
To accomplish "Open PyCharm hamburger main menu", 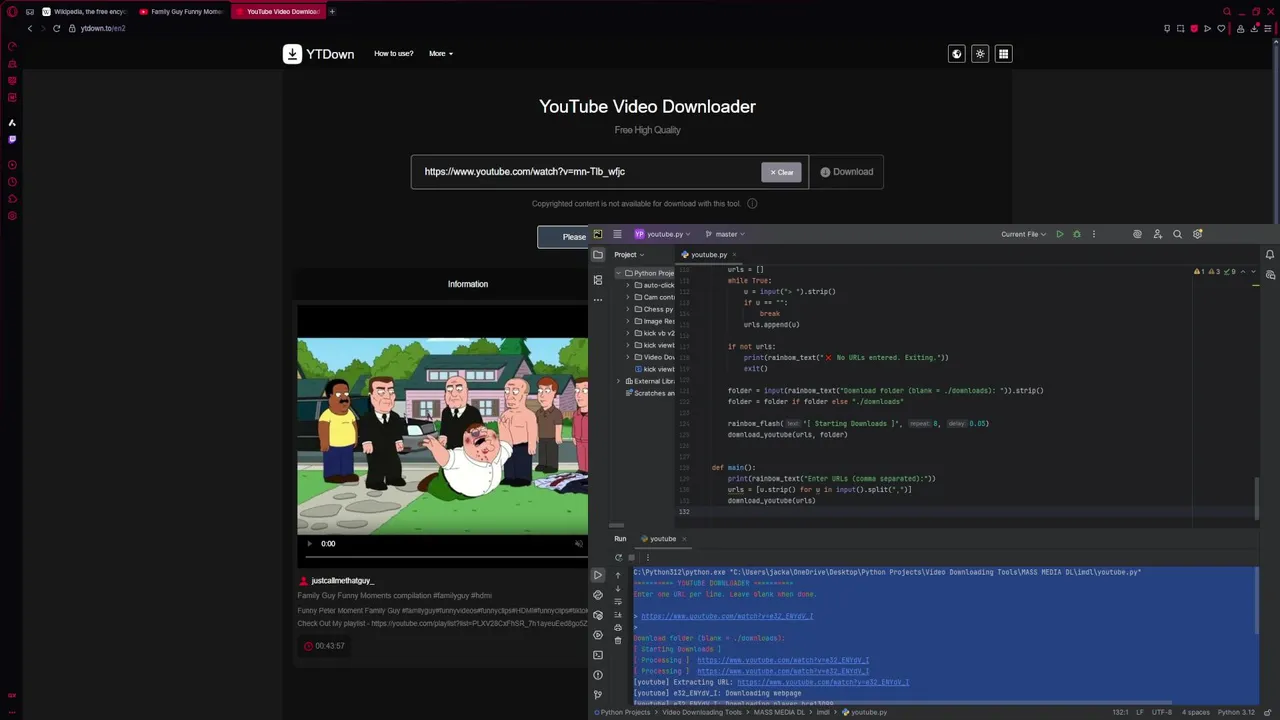I will [x=617, y=234].
